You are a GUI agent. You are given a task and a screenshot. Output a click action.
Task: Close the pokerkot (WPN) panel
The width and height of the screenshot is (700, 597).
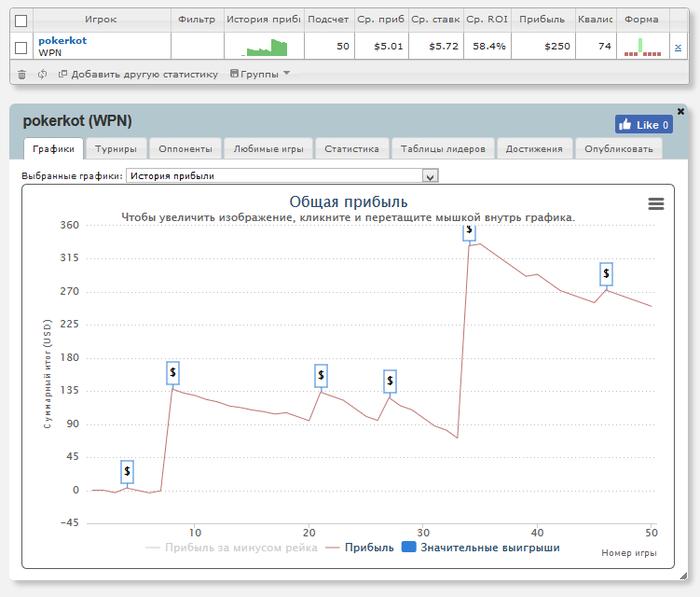pos(680,111)
